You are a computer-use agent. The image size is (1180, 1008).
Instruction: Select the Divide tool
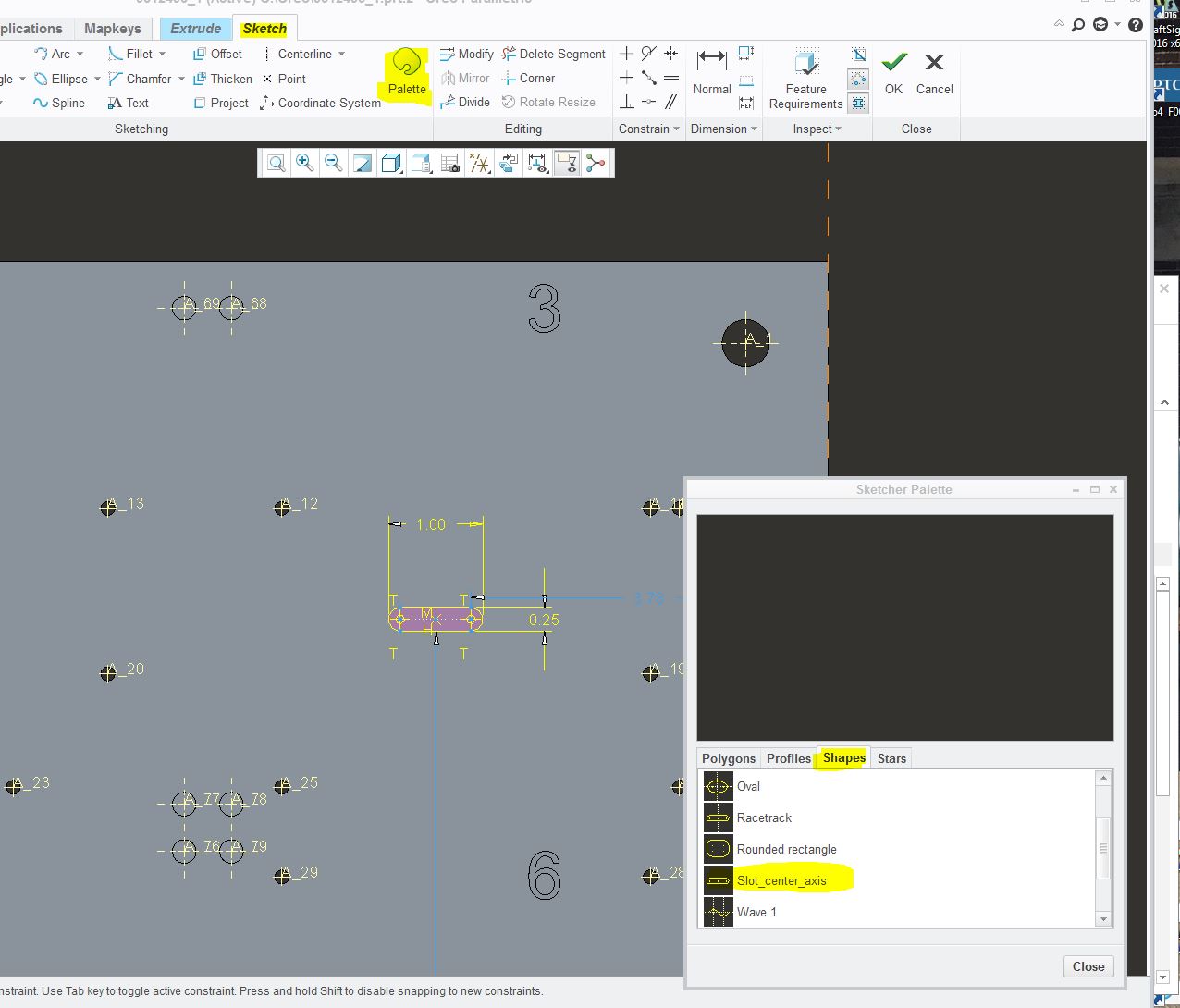pyautogui.click(x=465, y=102)
